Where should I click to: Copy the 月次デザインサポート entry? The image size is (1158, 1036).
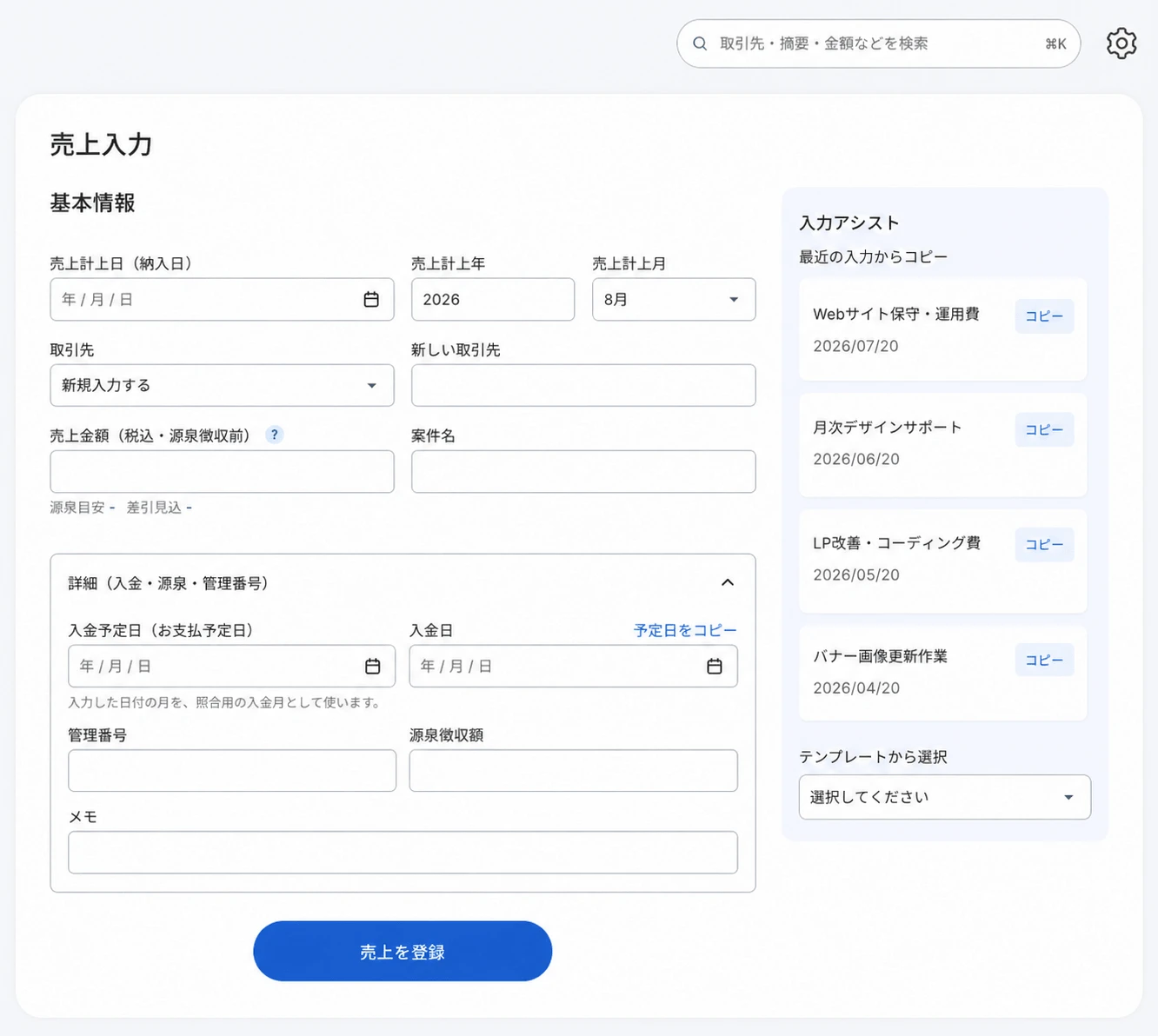pyautogui.click(x=1044, y=429)
